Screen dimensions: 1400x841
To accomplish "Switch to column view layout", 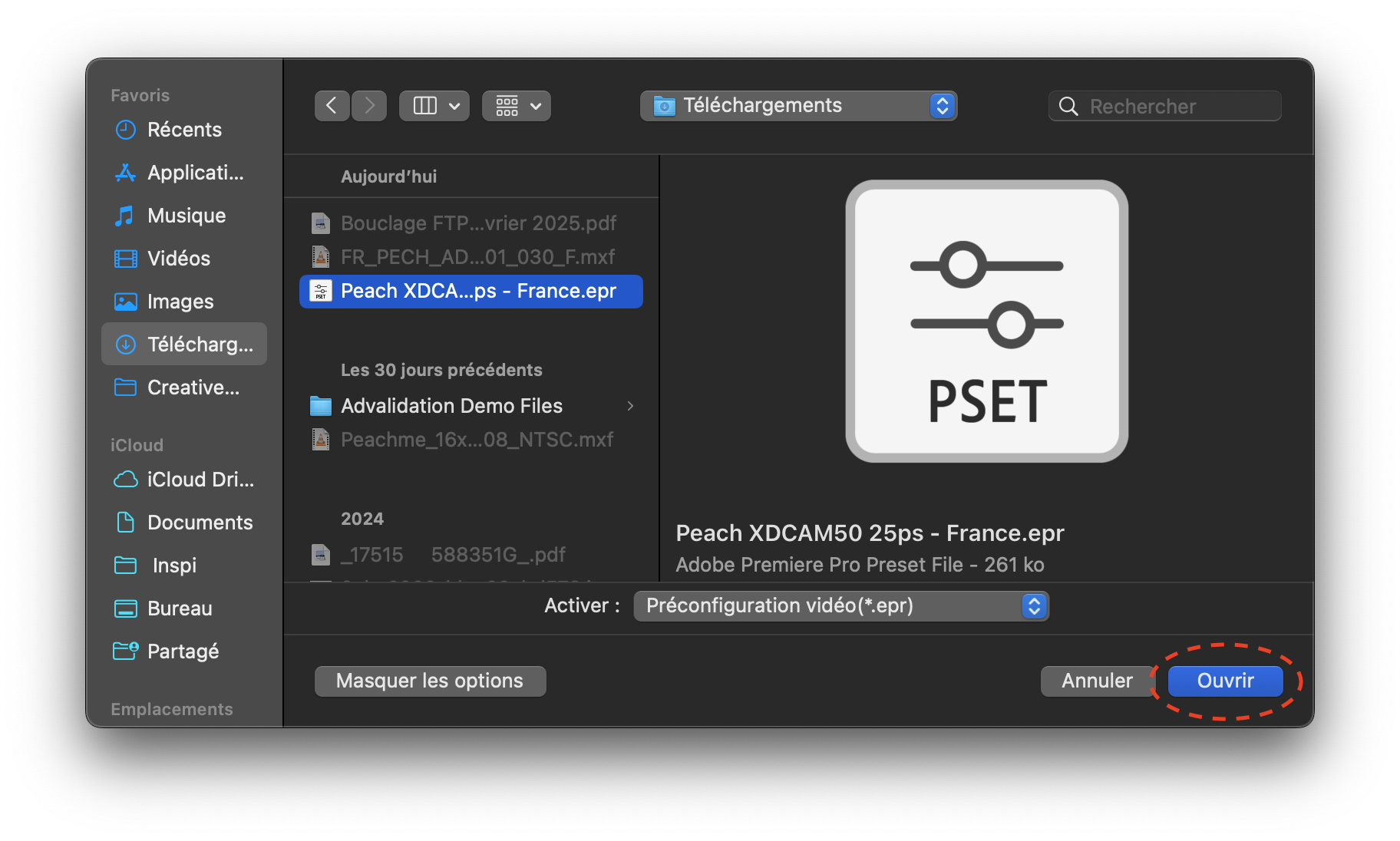I will [434, 105].
